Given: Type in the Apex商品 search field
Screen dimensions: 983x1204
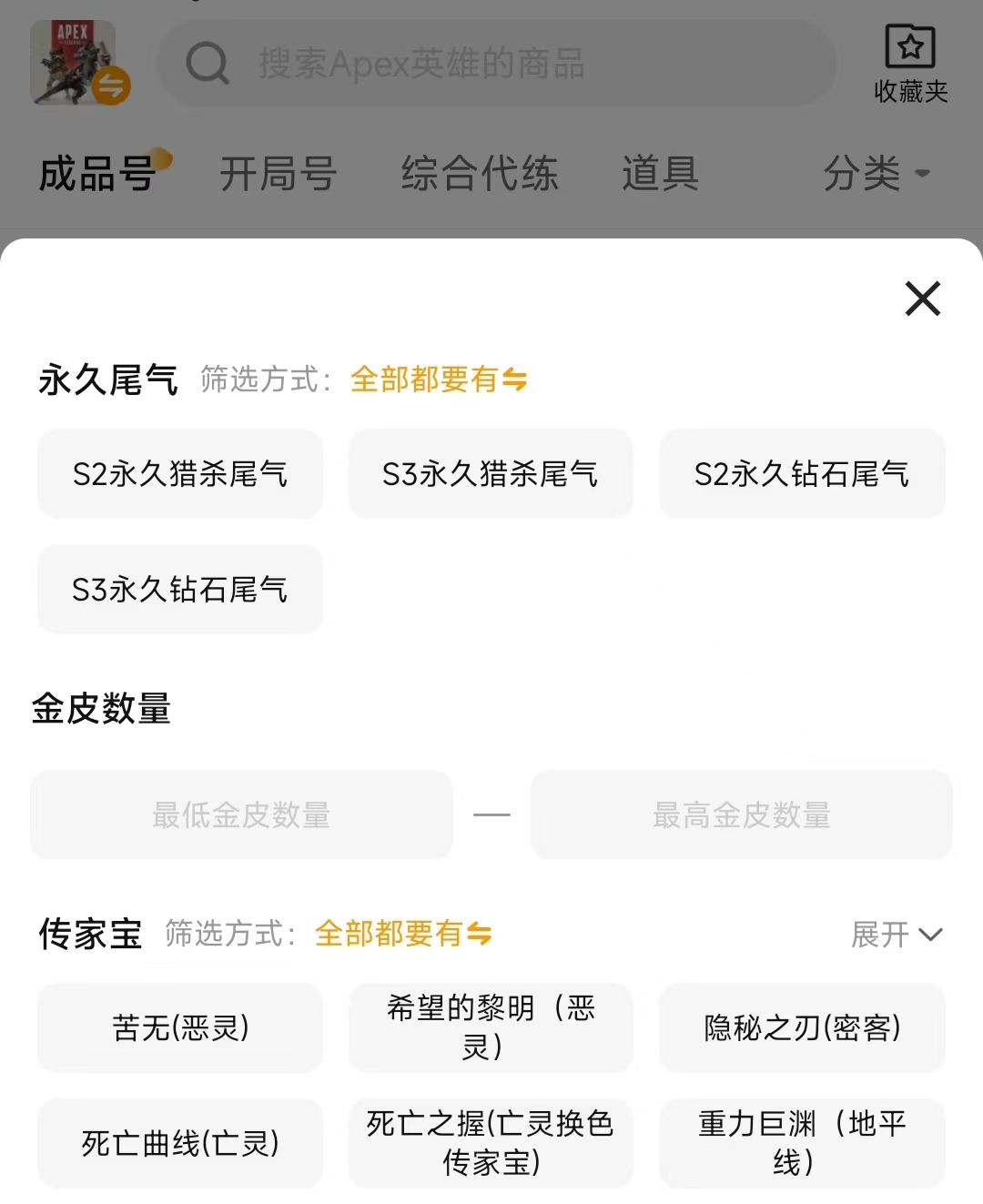Looking at the screenshot, I should [x=510, y=64].
